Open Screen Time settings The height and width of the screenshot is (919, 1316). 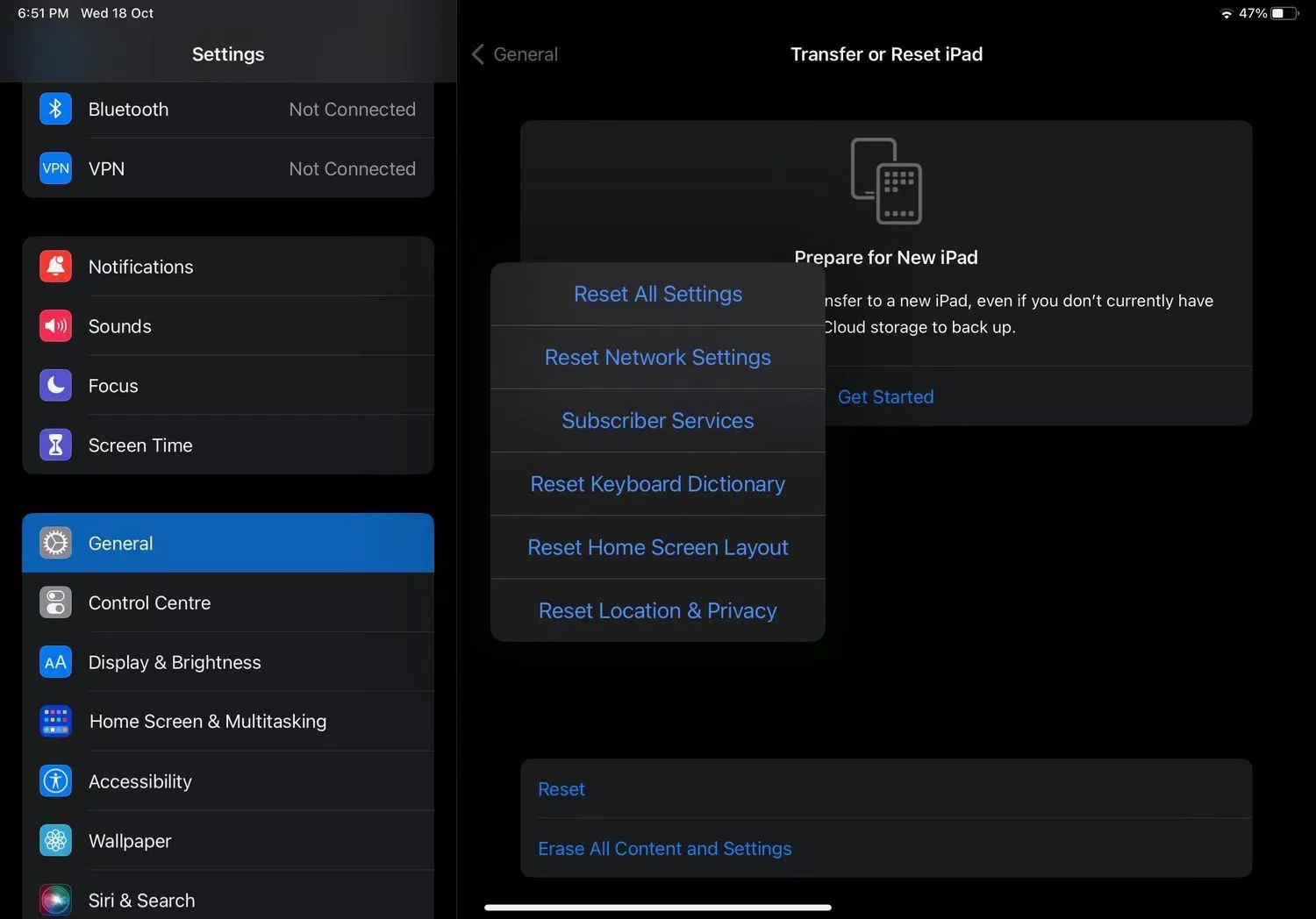point(228,445)
